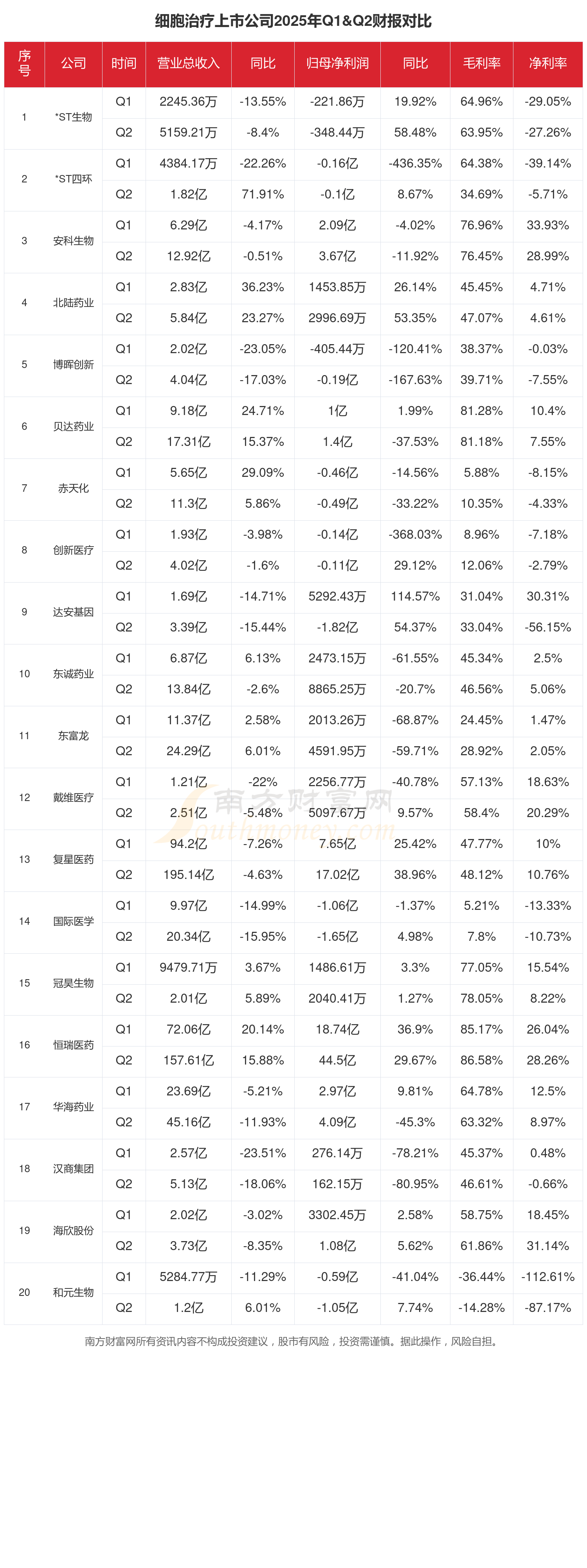Image resolution: width=587 pixels, height=1568 pixels.
Task: Select company name *ST生物
Action: tap(74, 117)
